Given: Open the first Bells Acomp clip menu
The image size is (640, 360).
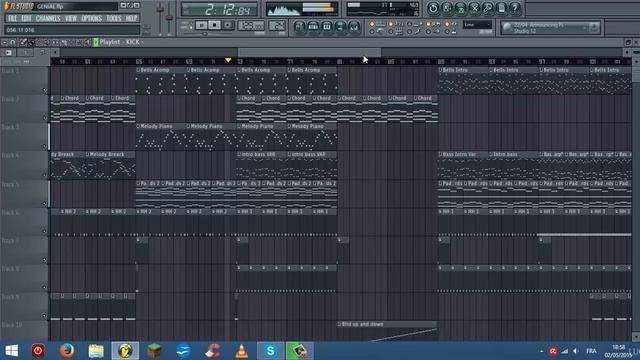Looking at the screenshot, I should click(x=138, y=70).
